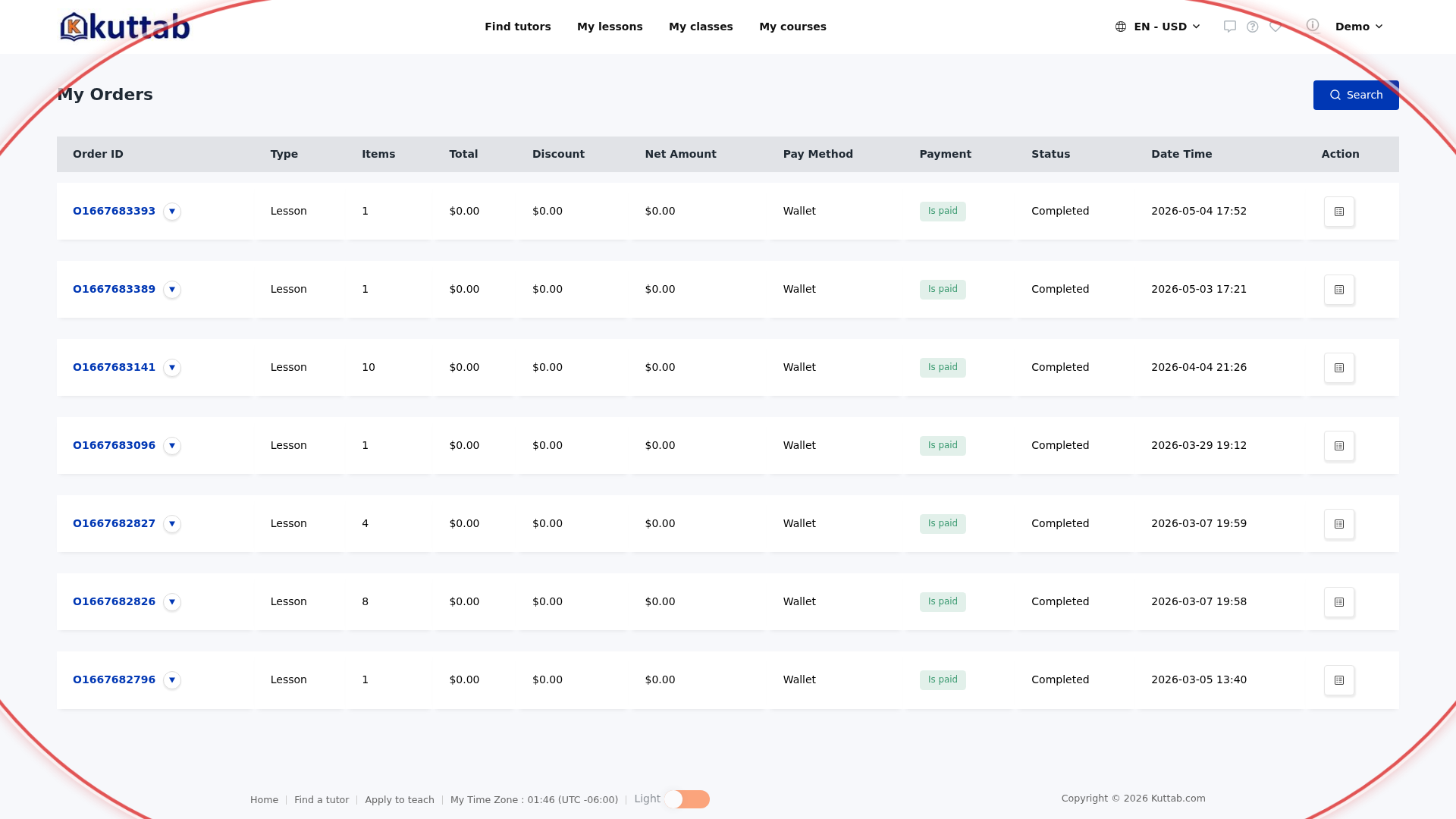Expand order O1667682826 arrow

172,602
